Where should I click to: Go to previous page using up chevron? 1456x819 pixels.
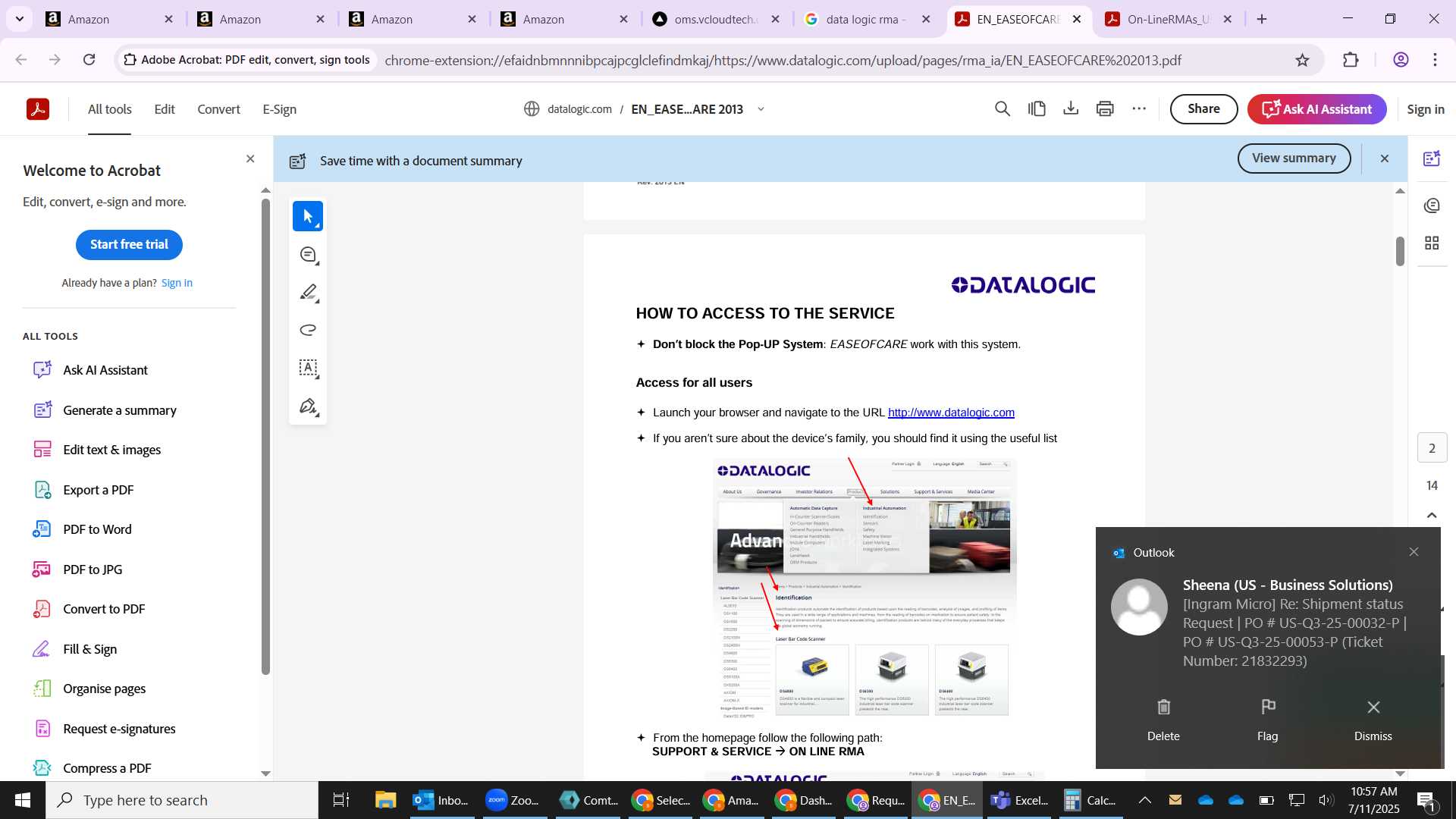point(1432,516)
